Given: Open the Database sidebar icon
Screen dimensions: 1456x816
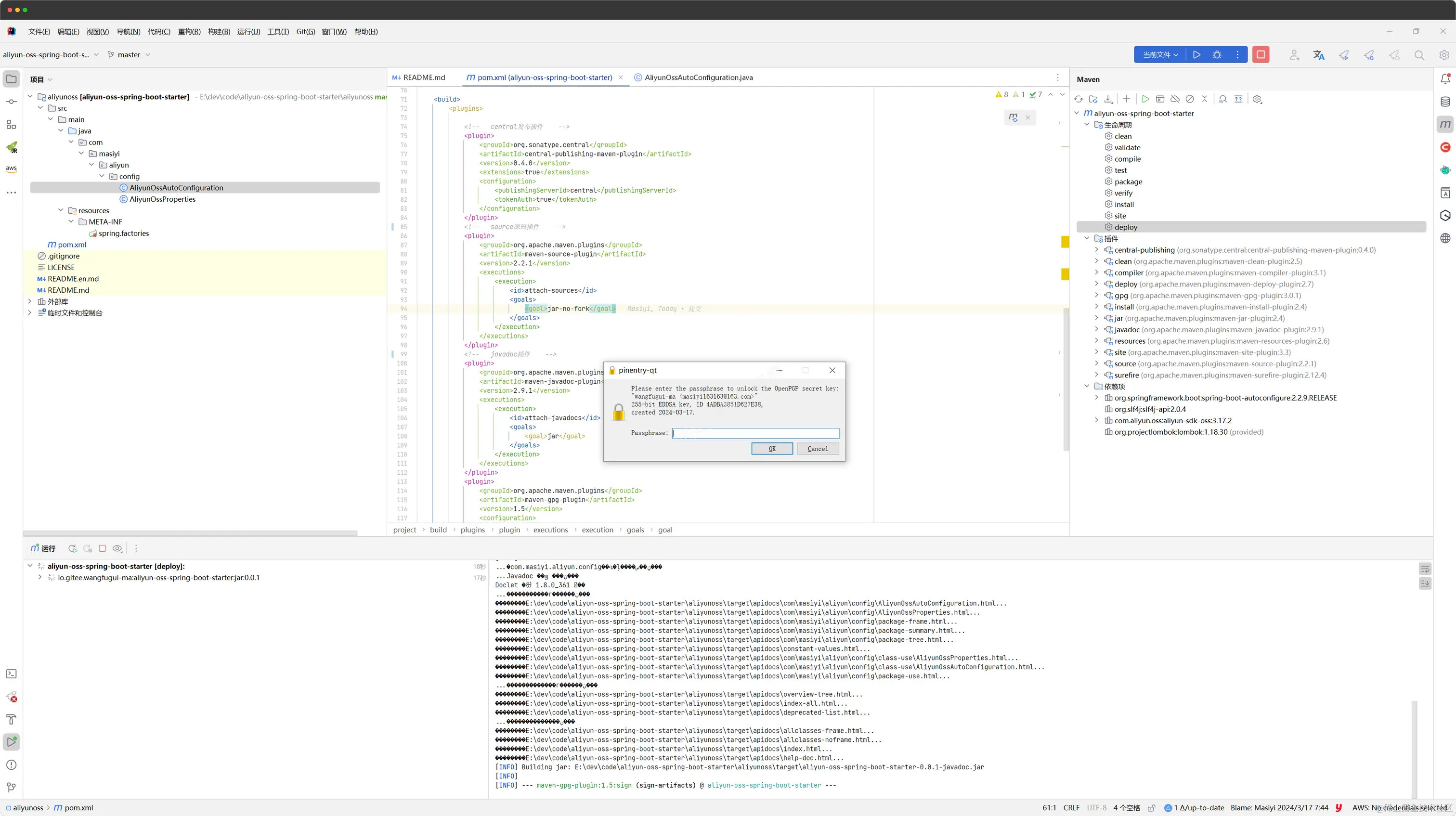Looking at the screenshot, I should [x=1445, y=102].
